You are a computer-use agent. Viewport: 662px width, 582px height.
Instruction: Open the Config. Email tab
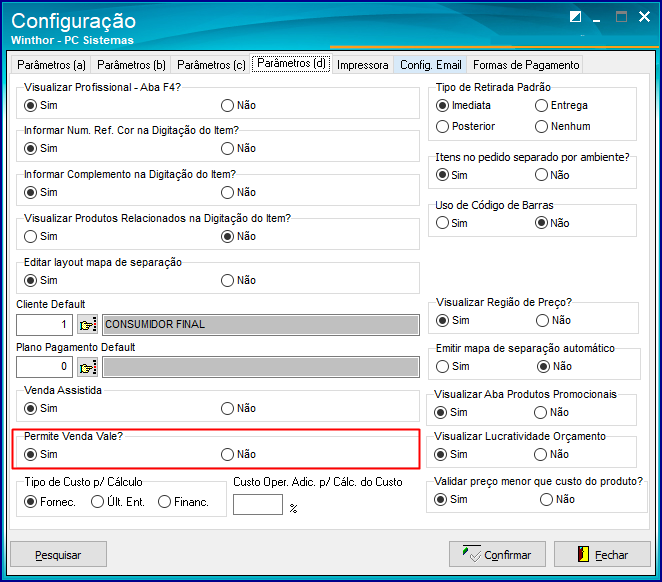(x=431, y=65)
